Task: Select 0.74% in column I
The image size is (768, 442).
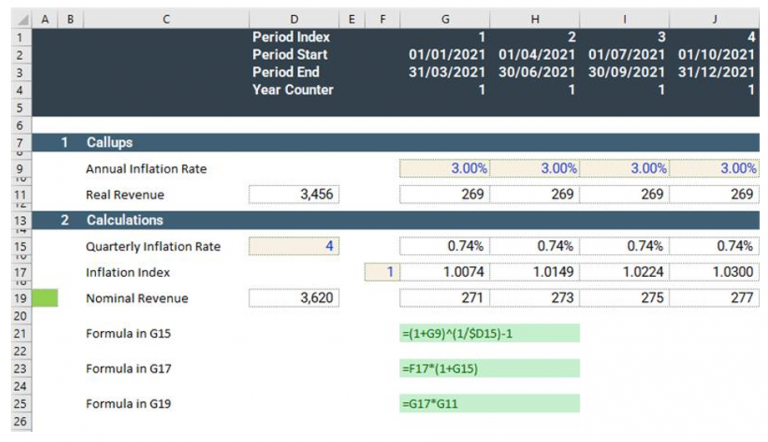Action: [624, 246]
